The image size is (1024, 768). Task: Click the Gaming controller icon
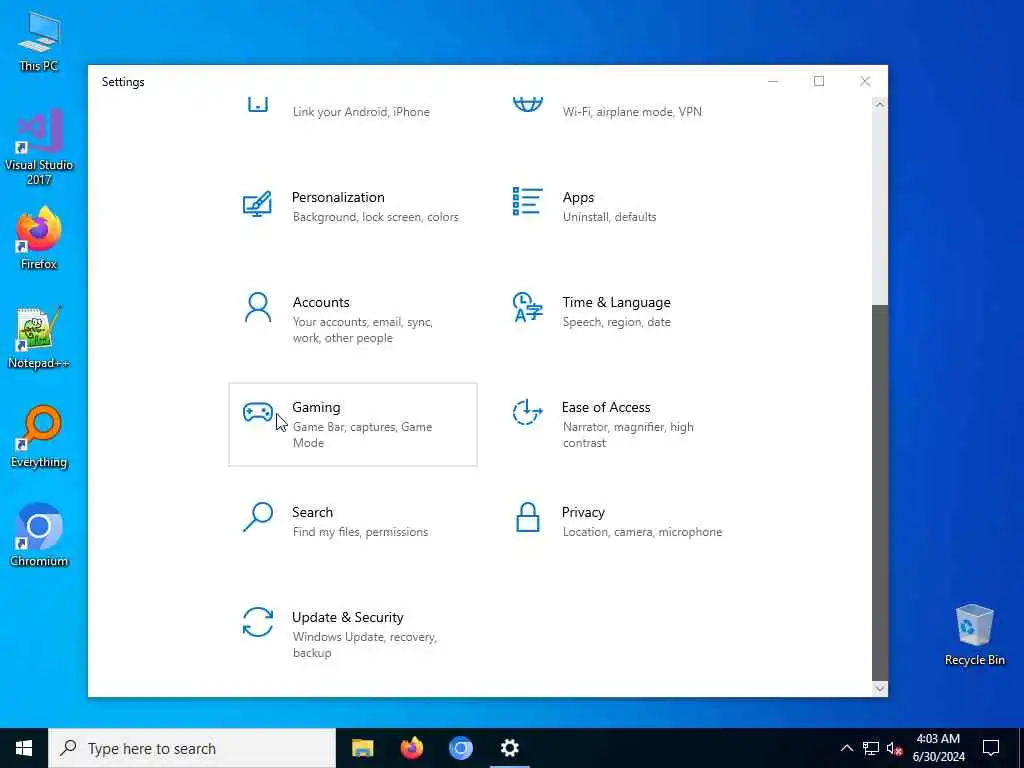point(257,413)
